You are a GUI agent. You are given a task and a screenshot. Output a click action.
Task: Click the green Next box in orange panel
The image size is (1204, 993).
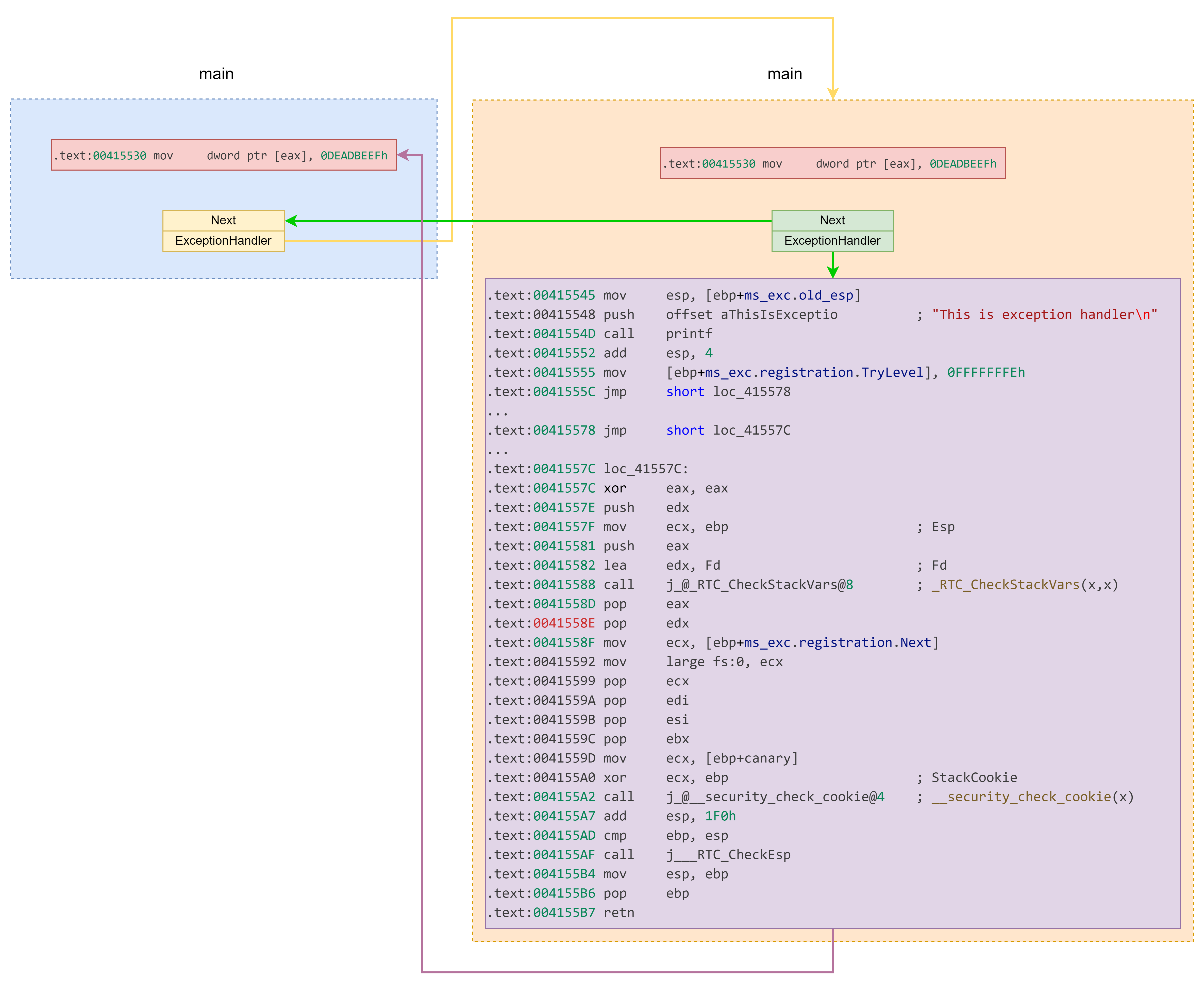point(832,221)
